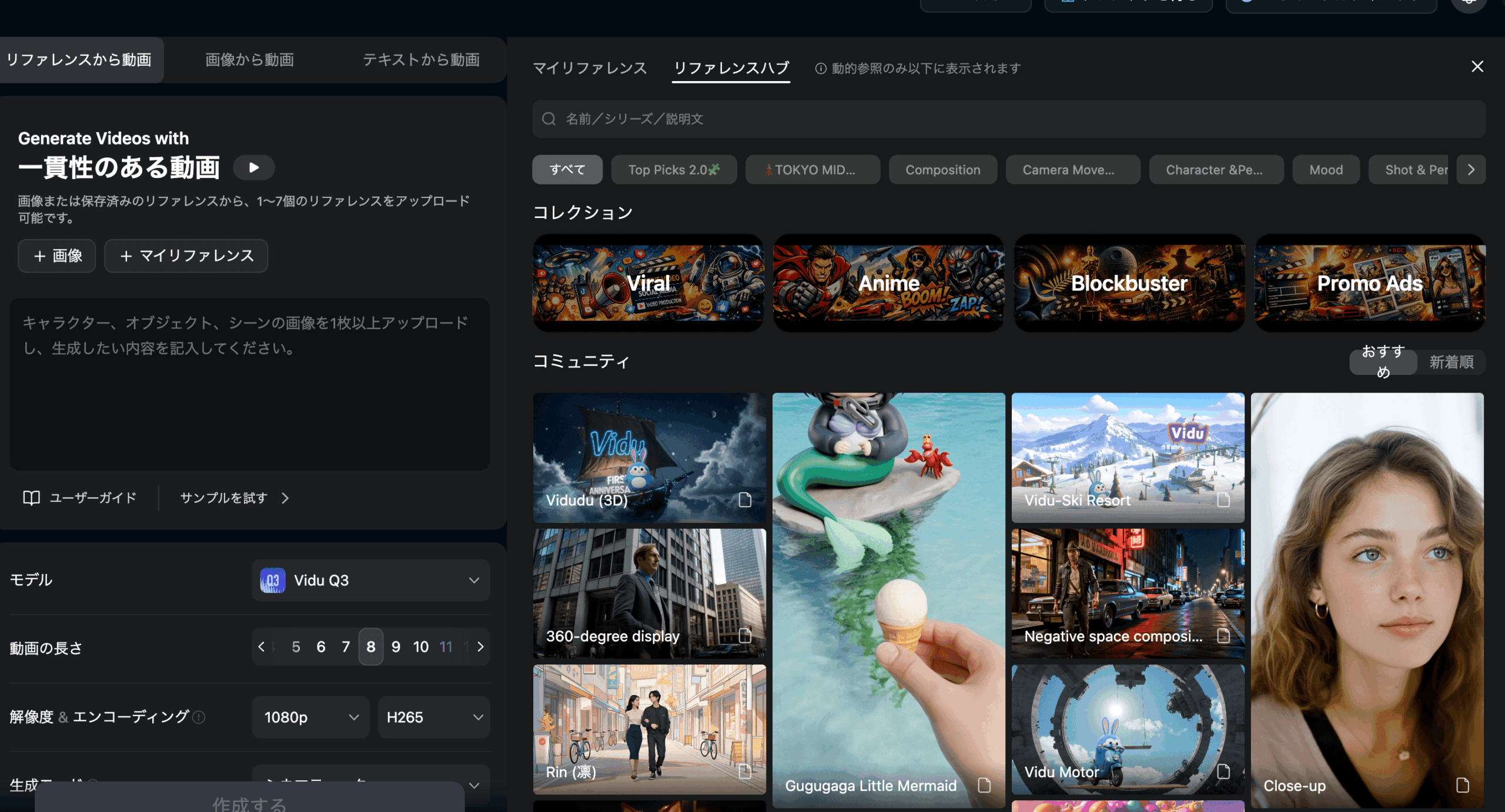Select the すべて filter chip

coord(567,170)
